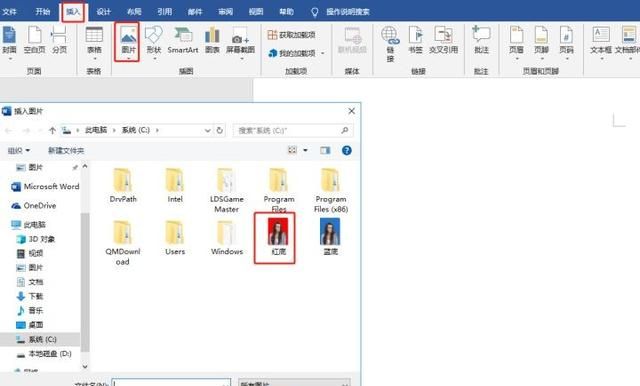Insert a 书签 (Bookmark)

point(416,41)
